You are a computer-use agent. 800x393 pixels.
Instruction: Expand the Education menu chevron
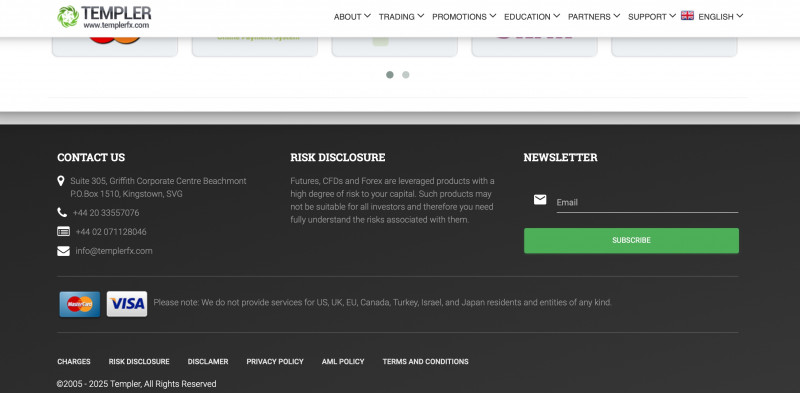(x=557, y=16)
